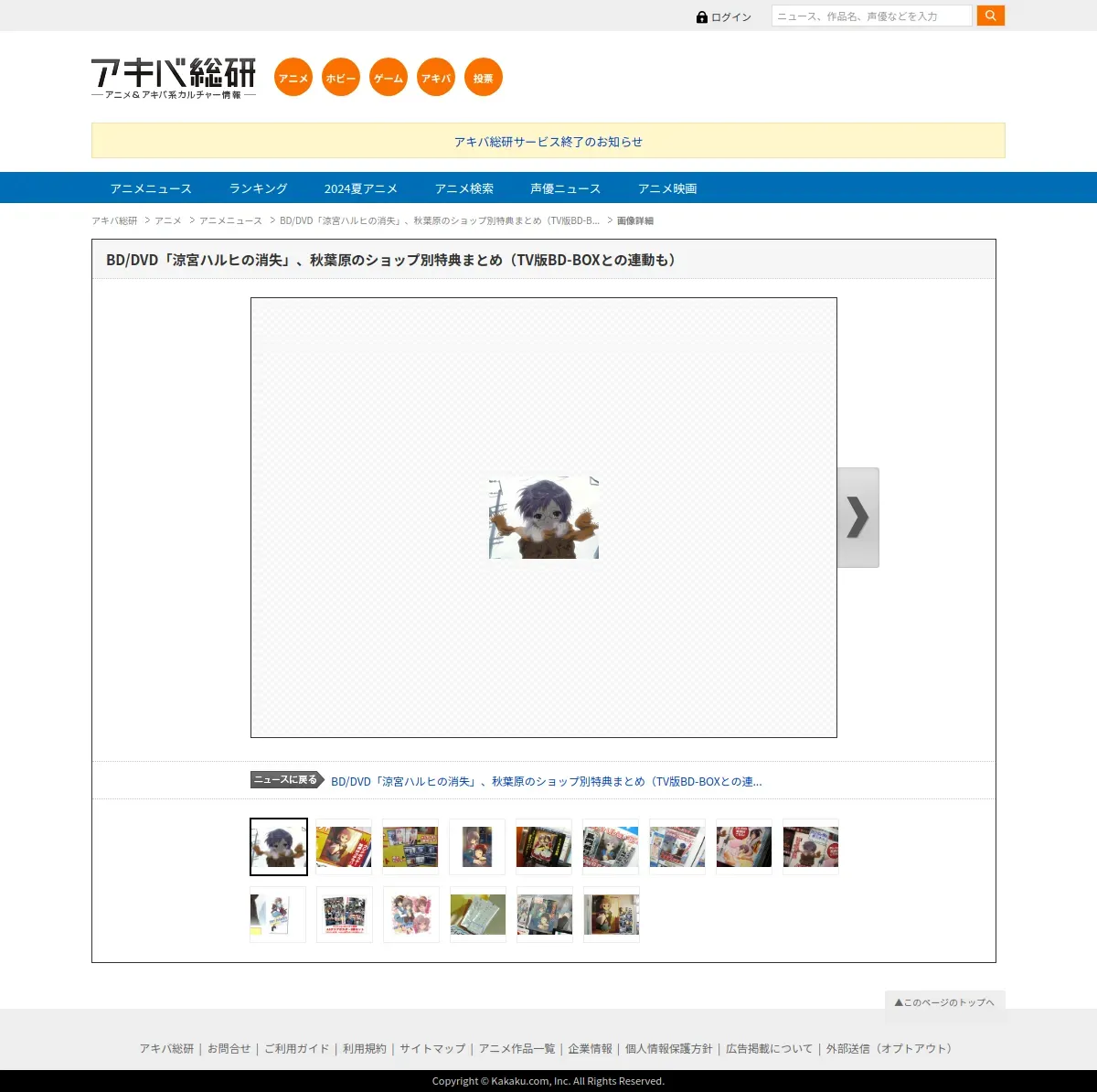Click the ログイン link
1097x1092 pixels.
coord(731,17)
